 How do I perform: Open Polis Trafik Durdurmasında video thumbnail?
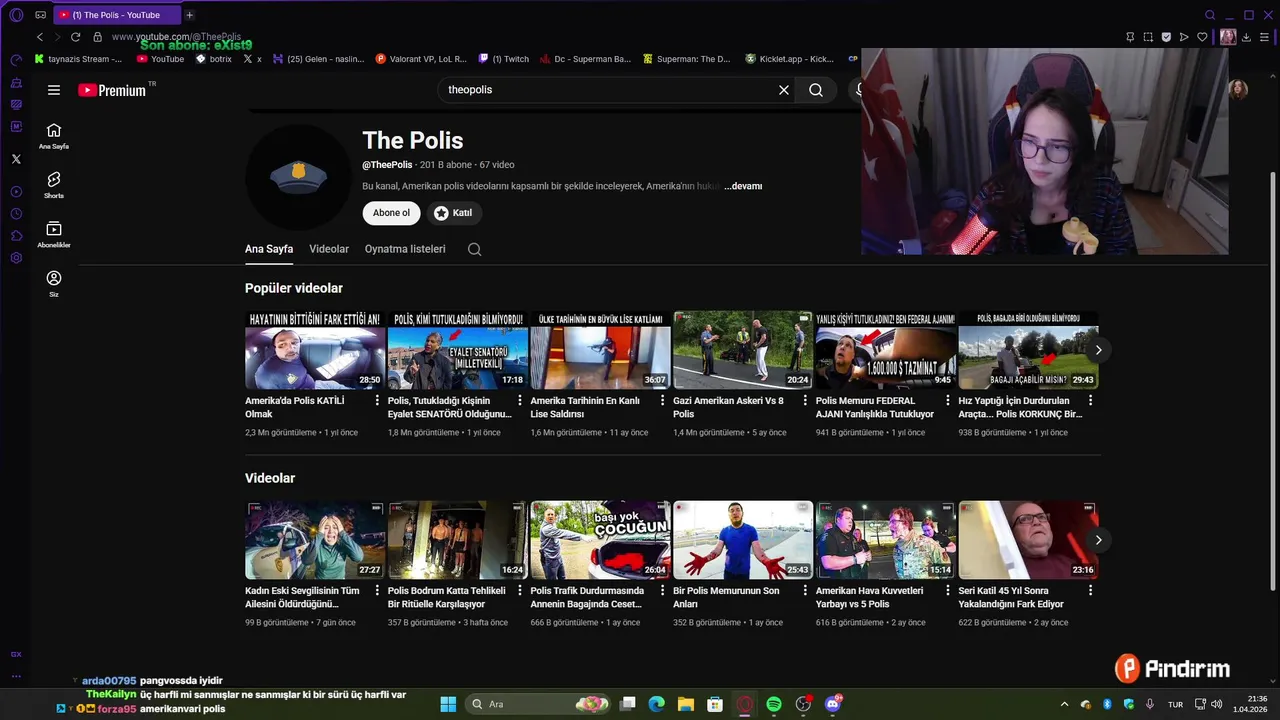click(x=600, y=540)
